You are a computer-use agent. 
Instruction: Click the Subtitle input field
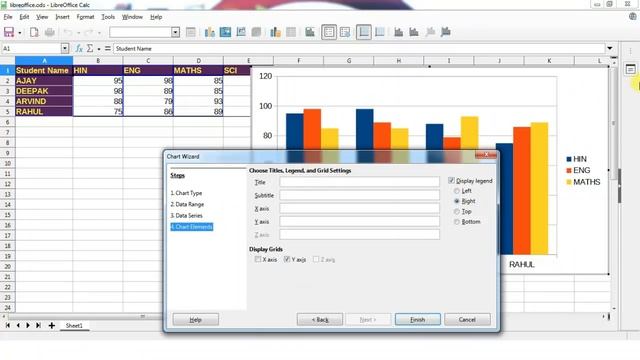[x=360, y=195]
